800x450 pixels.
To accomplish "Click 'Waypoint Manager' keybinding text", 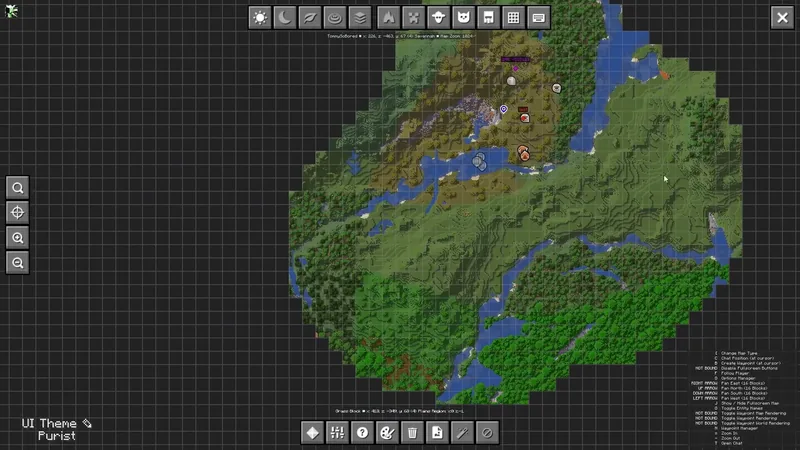I will point(739,428).
